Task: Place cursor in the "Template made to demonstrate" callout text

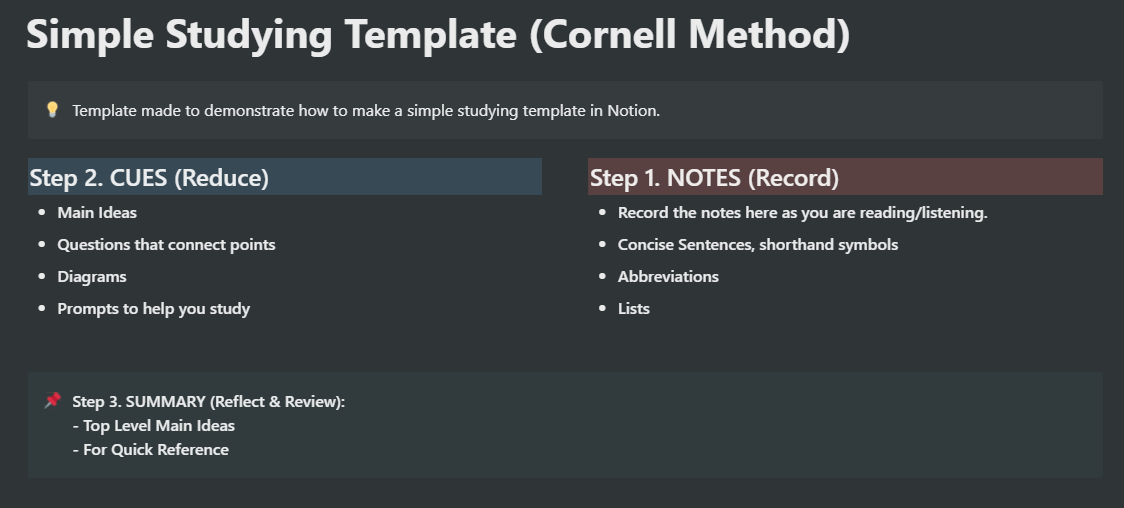Action: 366,111
